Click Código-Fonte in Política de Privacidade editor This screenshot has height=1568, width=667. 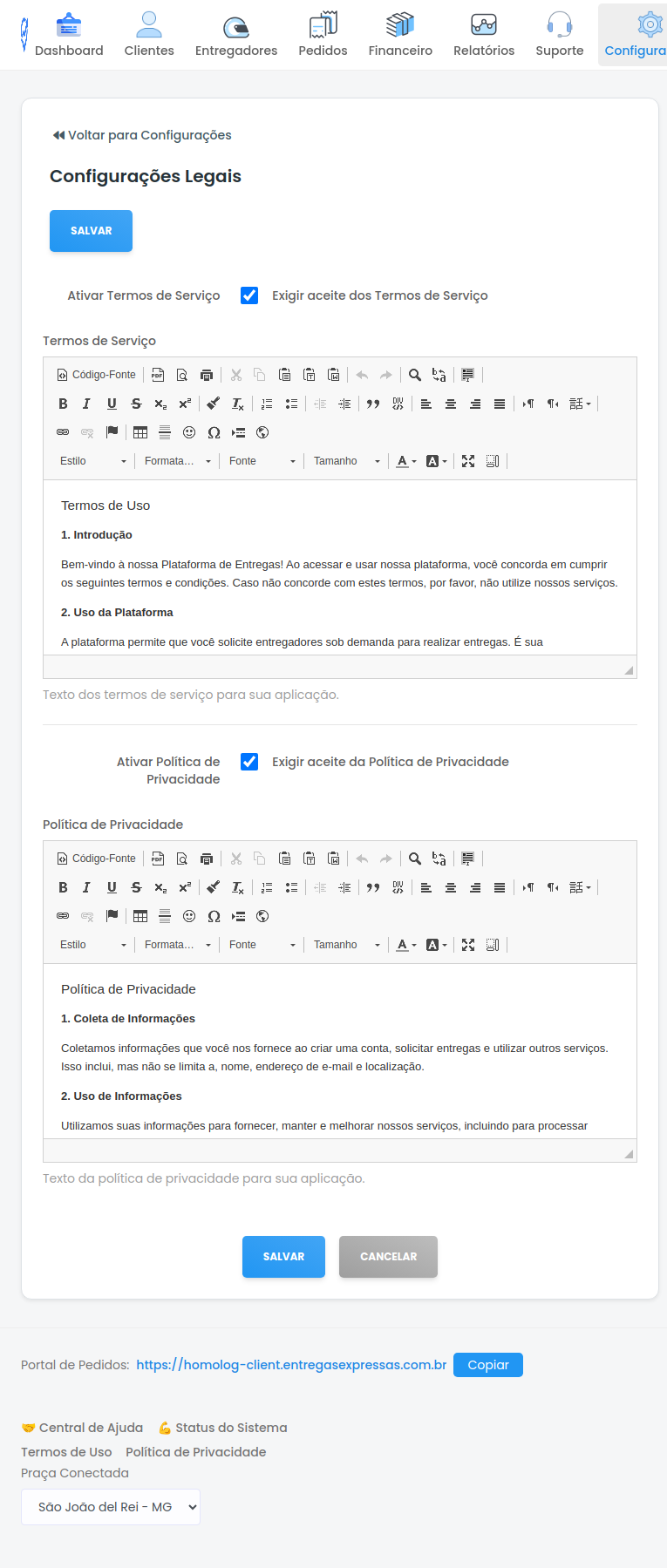97,859
